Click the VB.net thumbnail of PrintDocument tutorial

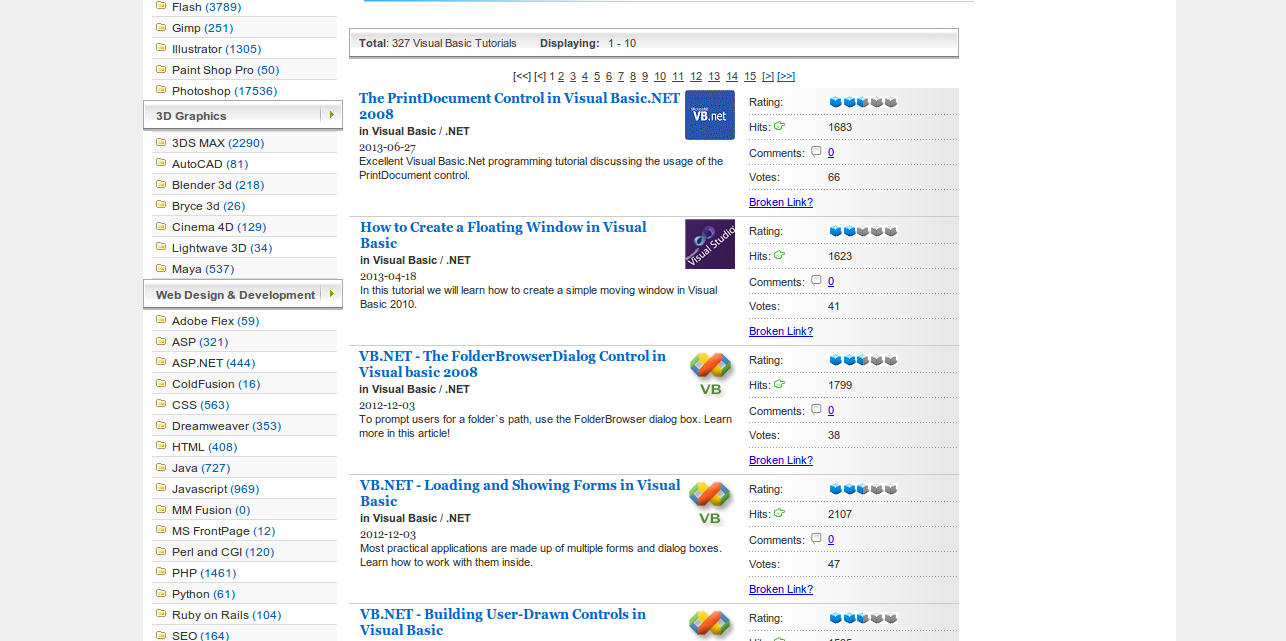710,115
